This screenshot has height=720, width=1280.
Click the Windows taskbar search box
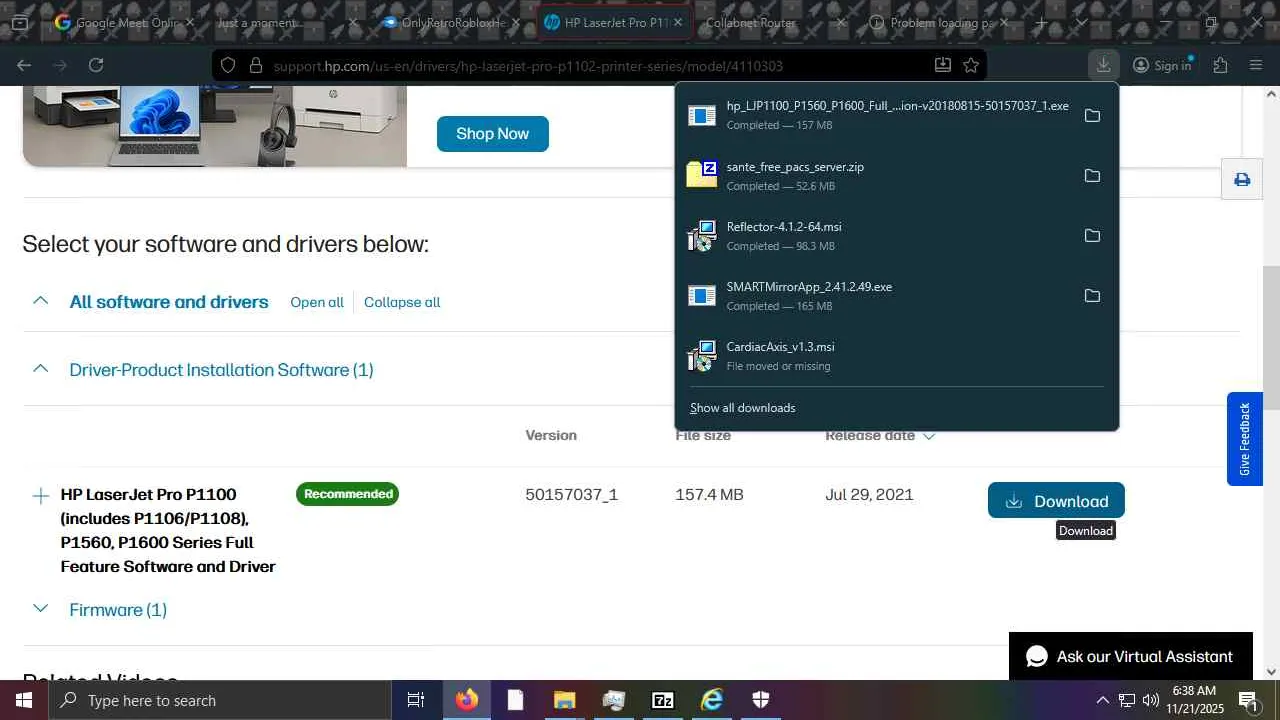220,700
